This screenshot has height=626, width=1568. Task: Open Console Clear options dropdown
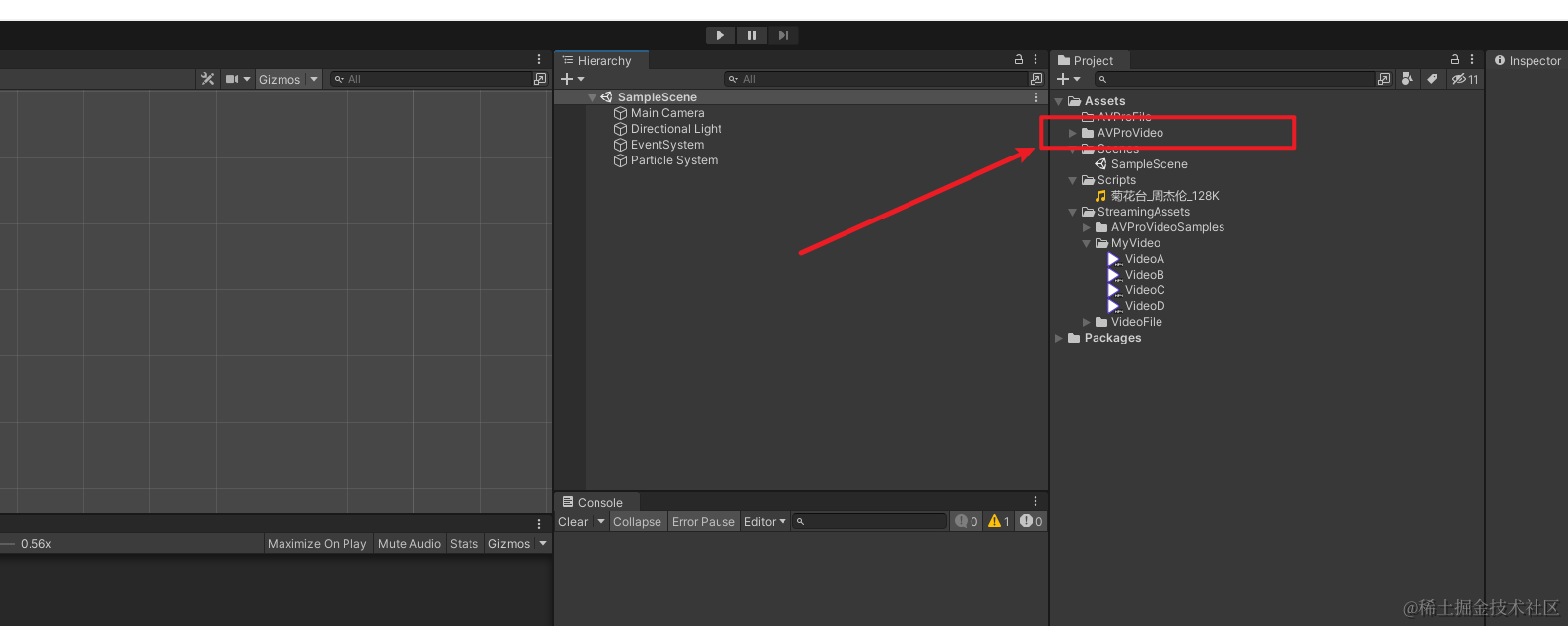[600, 522]
